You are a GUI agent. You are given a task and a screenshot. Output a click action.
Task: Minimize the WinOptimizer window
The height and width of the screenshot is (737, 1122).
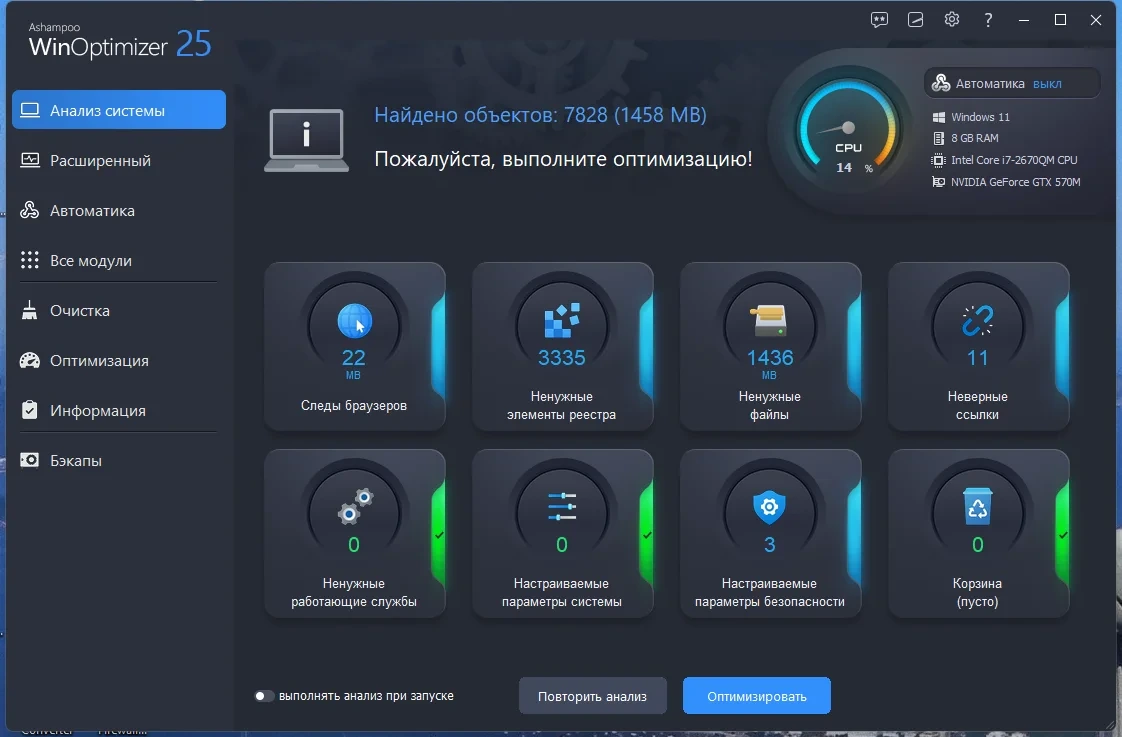[x=1024, y=20]
